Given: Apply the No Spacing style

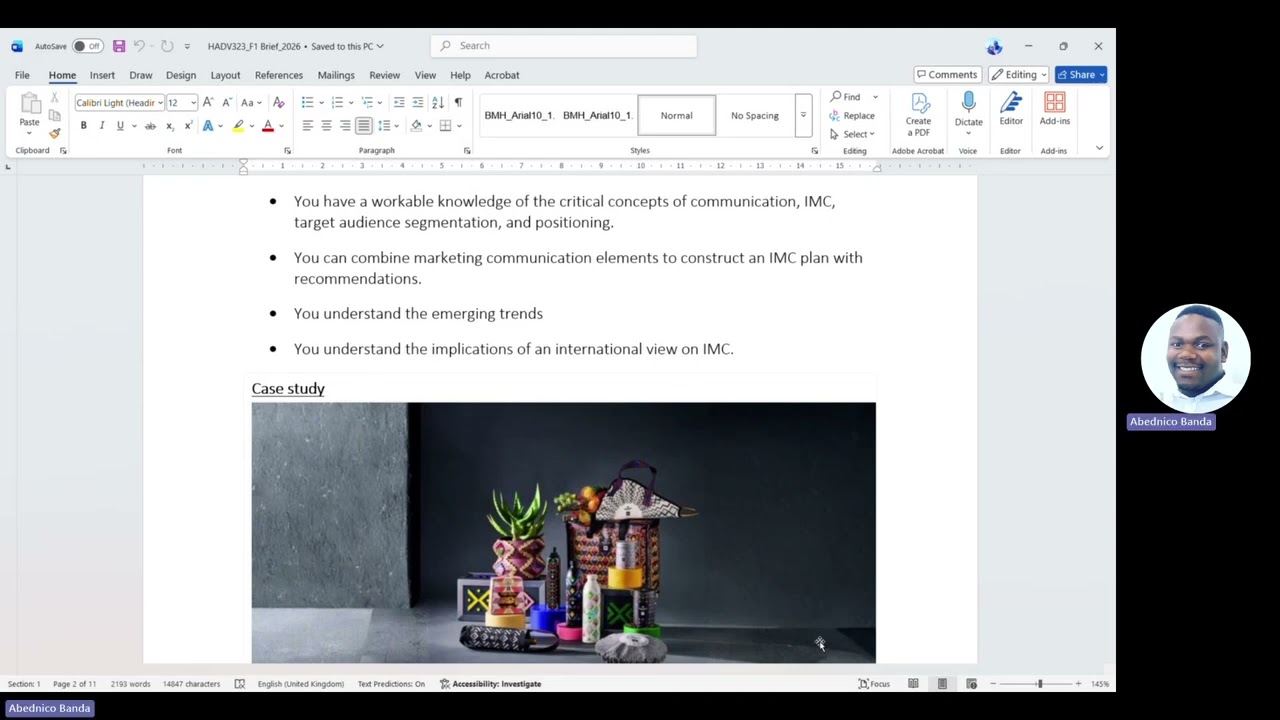Looking at the screenshot, I should pyautogui.click(x=755, y=115).
